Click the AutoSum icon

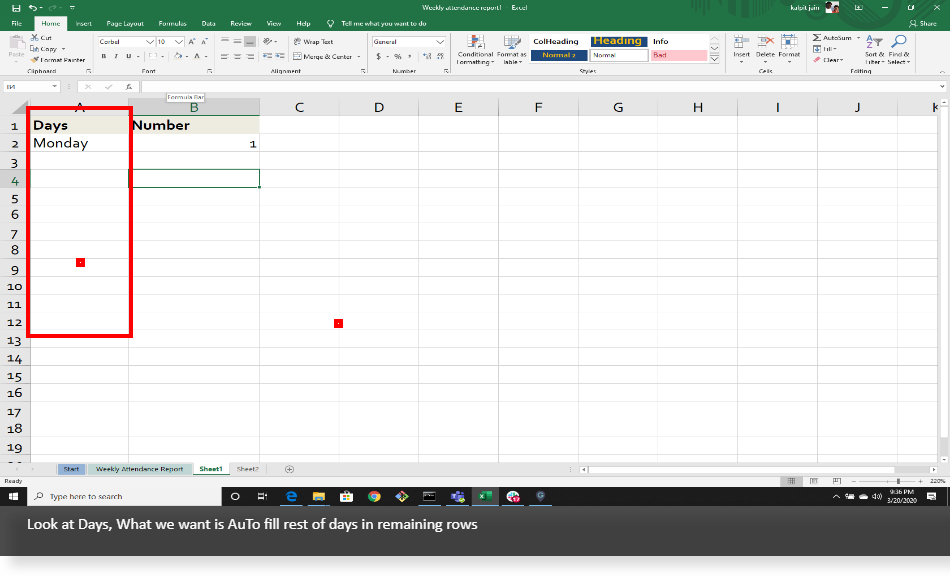818,38
